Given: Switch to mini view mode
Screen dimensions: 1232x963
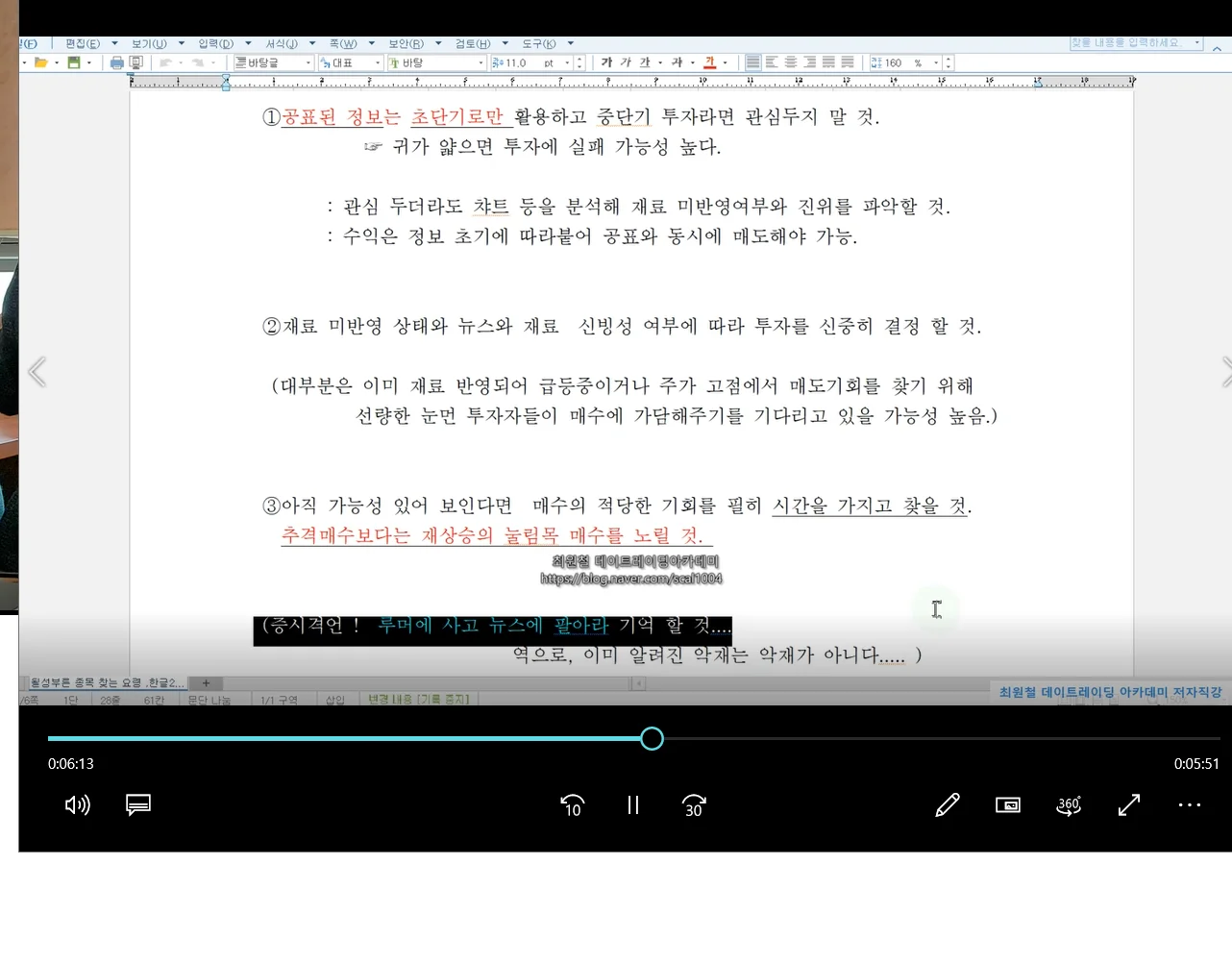Looking at the screenshot, I should [x=1008, y=805].
